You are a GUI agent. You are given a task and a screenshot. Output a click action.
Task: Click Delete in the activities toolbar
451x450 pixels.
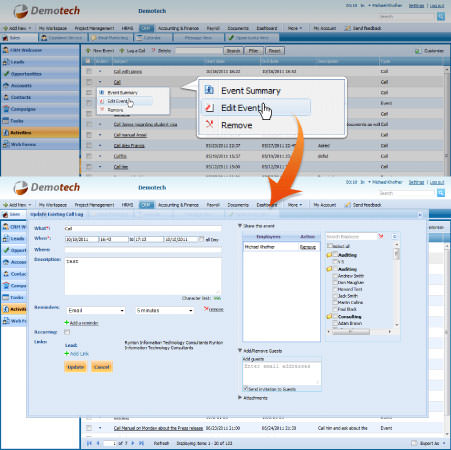(x=161, y=51)
